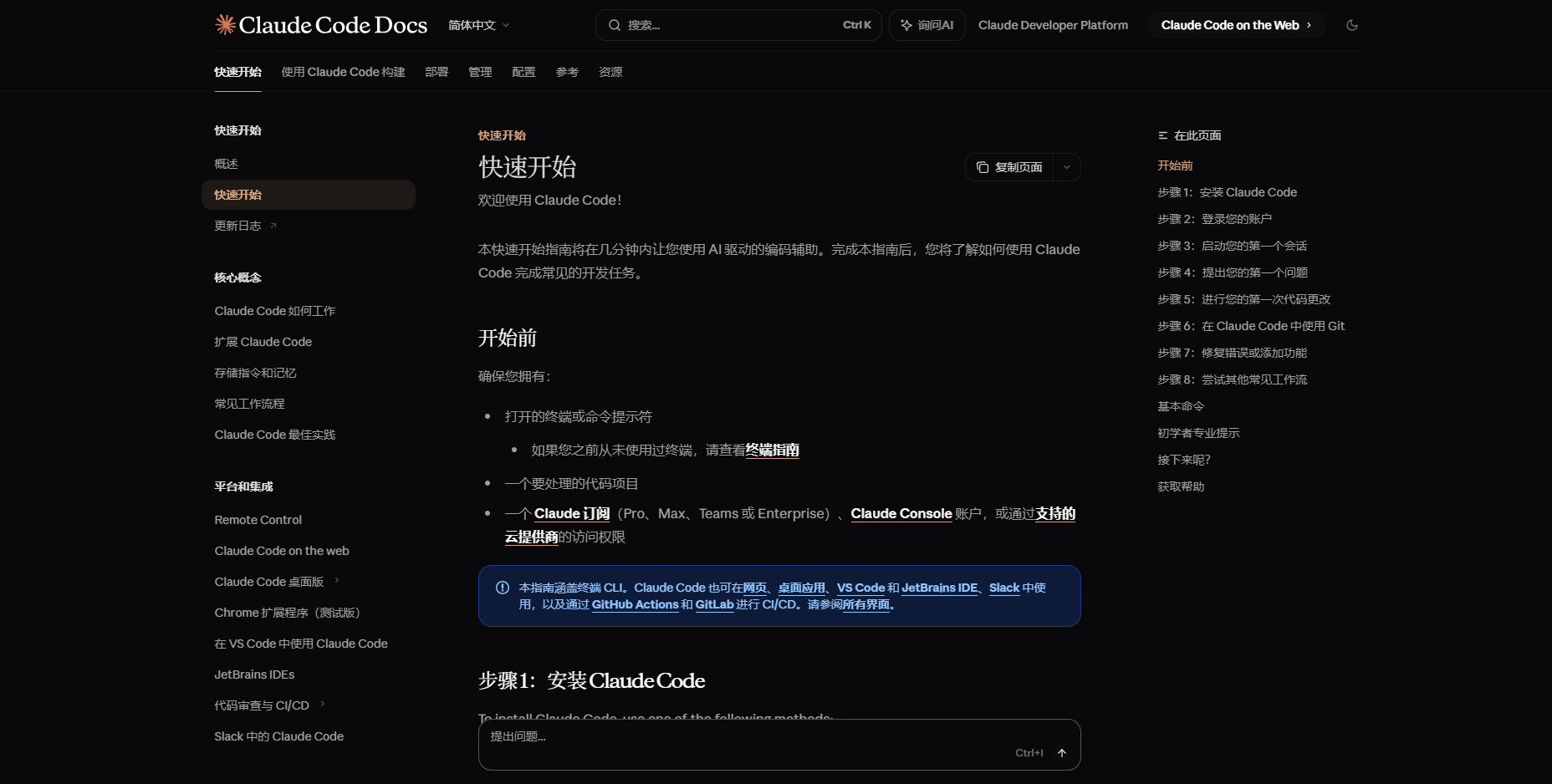Open the Slack link in callout
1552x784 pixels.
[1004, 588]
